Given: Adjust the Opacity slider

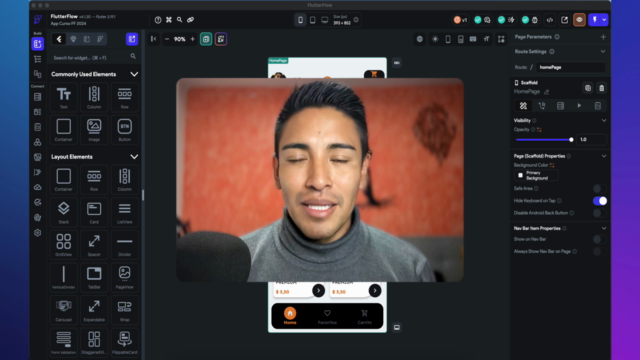Looking at the screenshot, I should pos(544,140).
